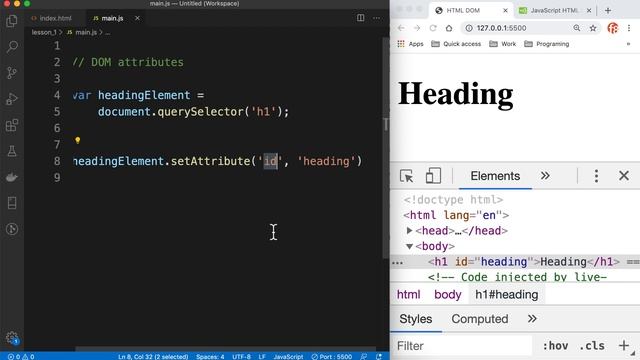Select the main.js editor tab
This screenshot has width=640, height=360.
(x=108, y=18)
